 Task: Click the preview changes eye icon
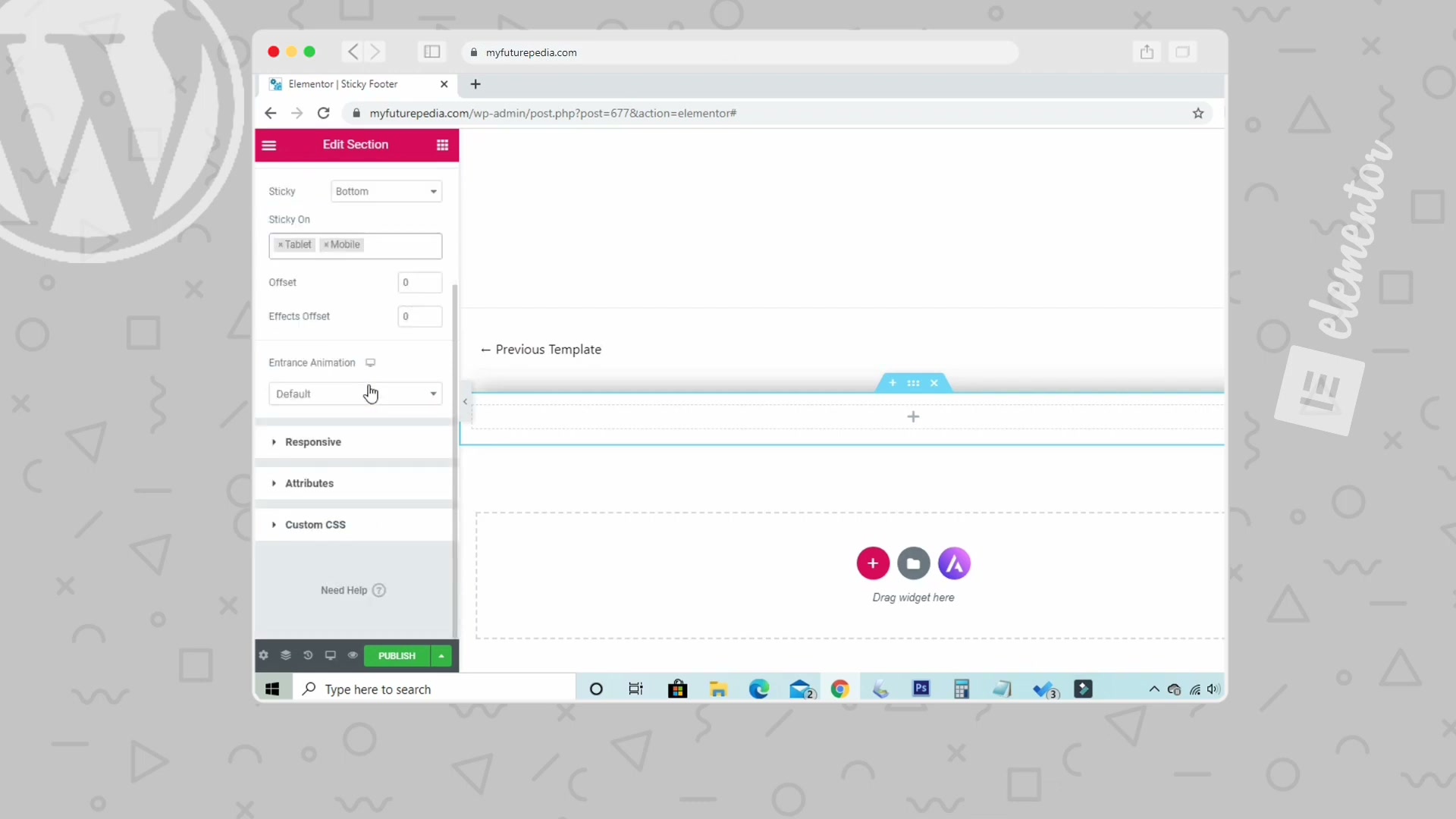click(353, 655)
